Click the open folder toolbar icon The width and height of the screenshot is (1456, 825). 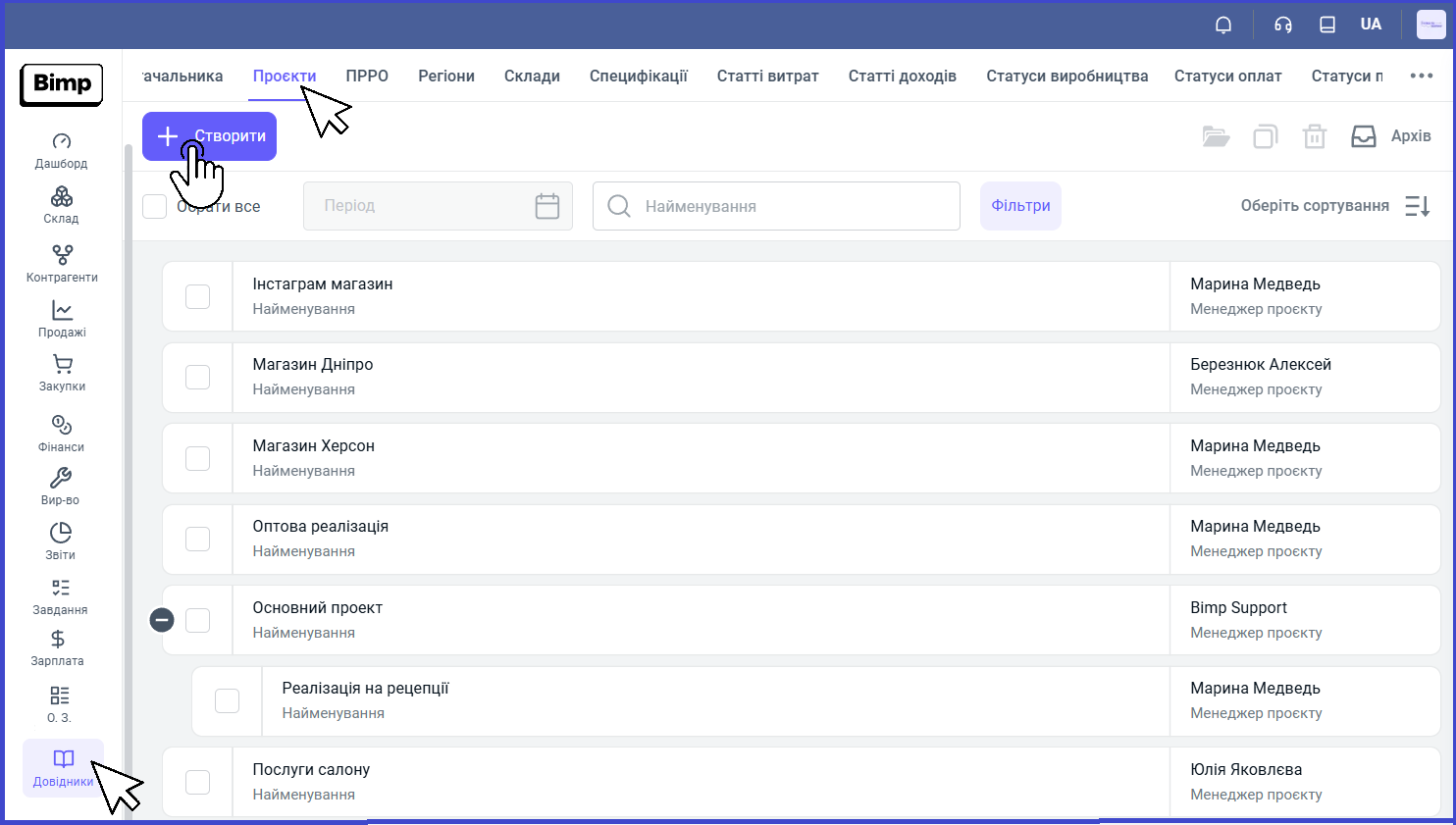point(1216,136)
